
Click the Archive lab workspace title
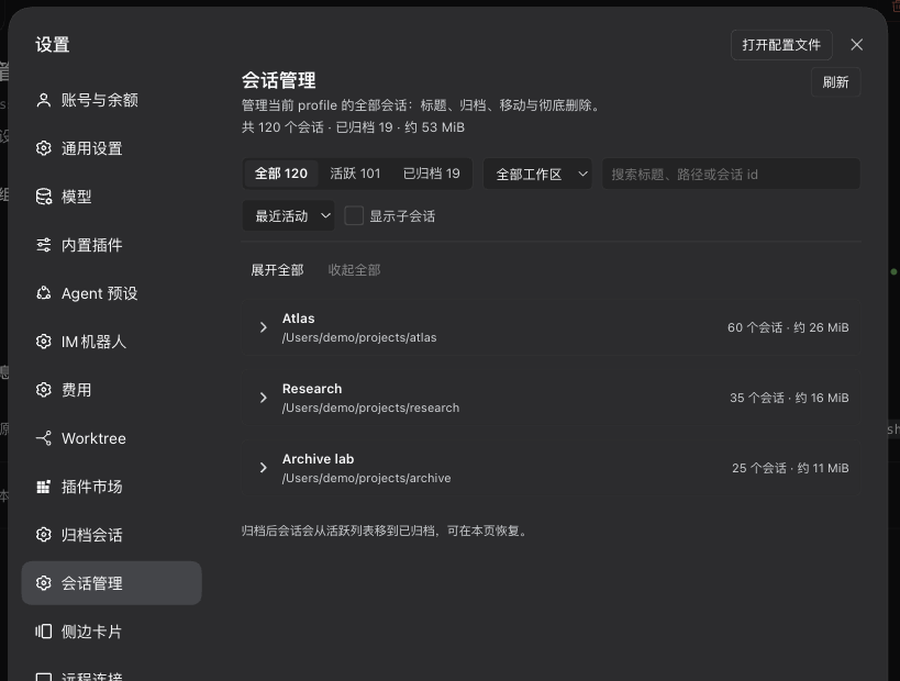point(318,459)
